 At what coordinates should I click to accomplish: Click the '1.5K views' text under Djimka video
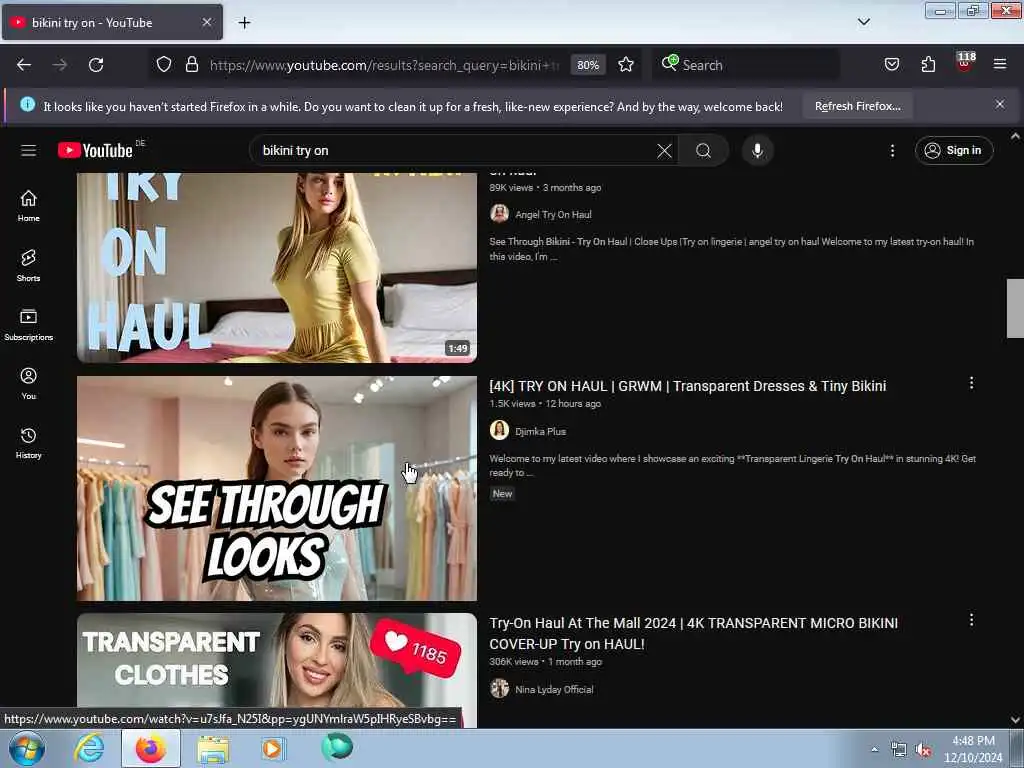512,404
